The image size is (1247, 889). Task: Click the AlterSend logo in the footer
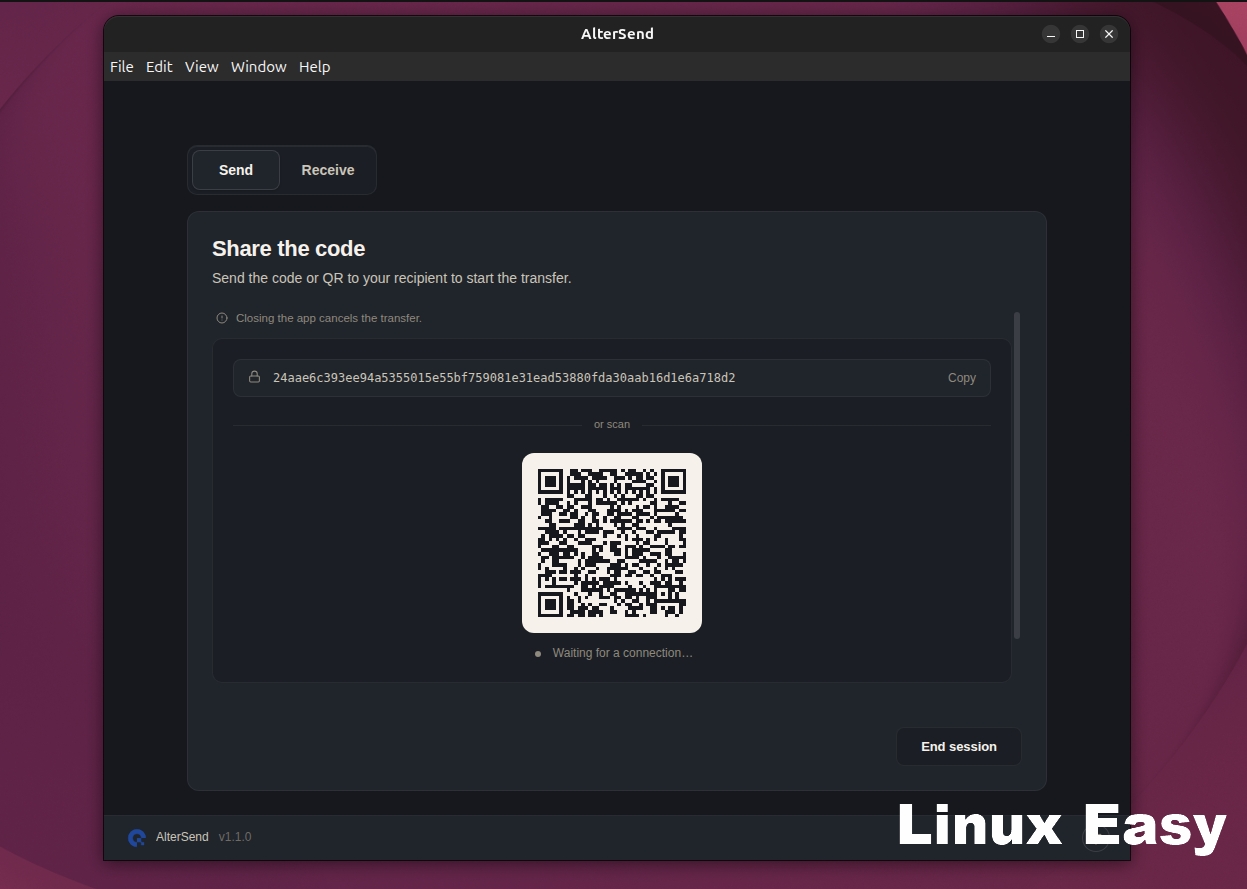[137, 837]
